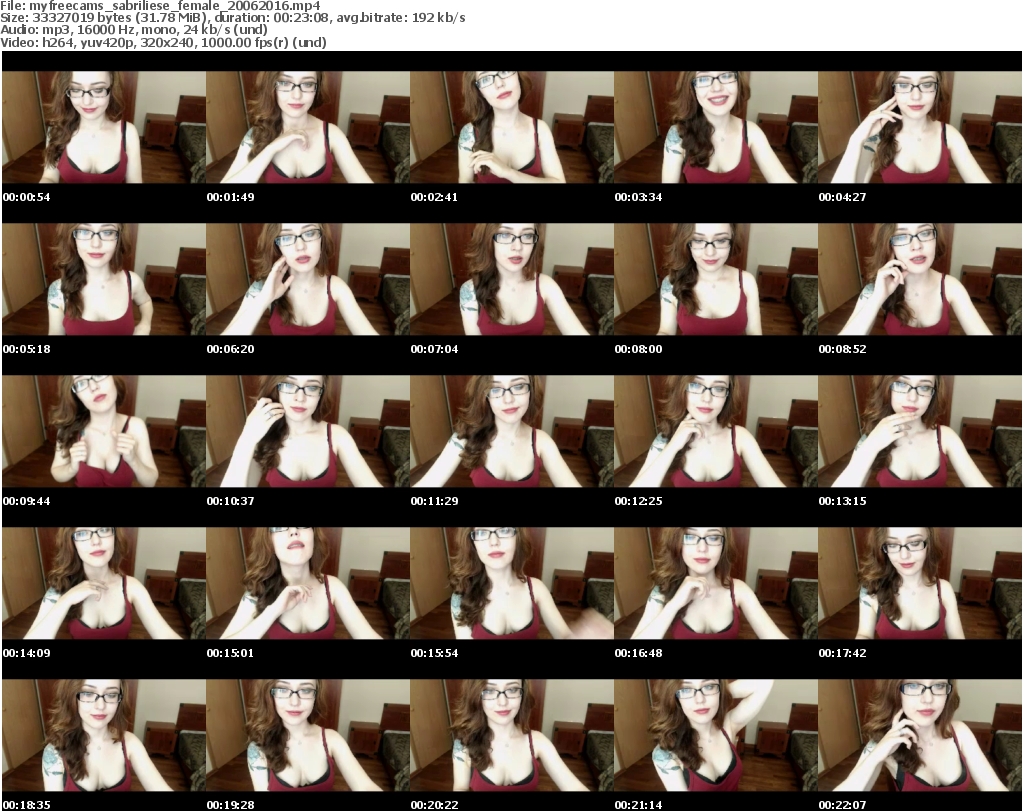Image resolution: width=1024 pixels, height=811 pixels.
Task: Pick the video frame above 00:09:44
Action: [x=104, y=432]
